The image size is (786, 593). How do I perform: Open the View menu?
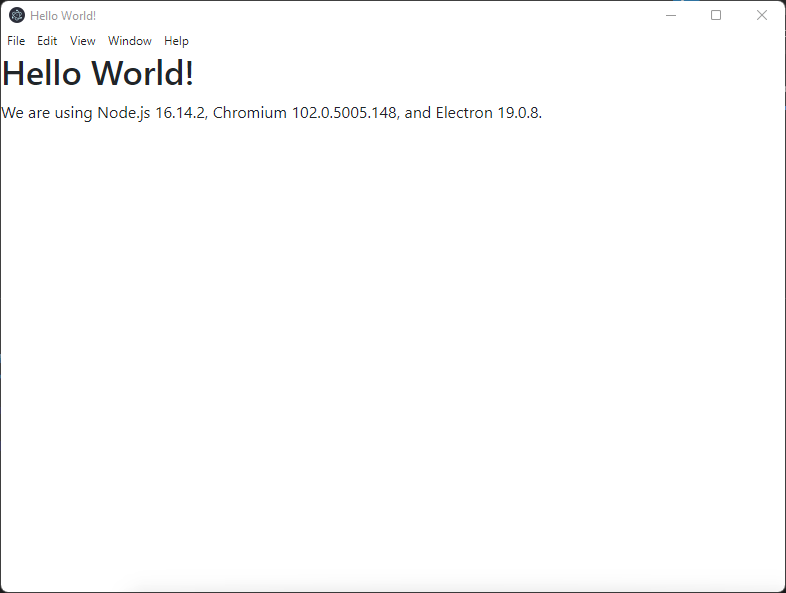(x=83, y=41)
